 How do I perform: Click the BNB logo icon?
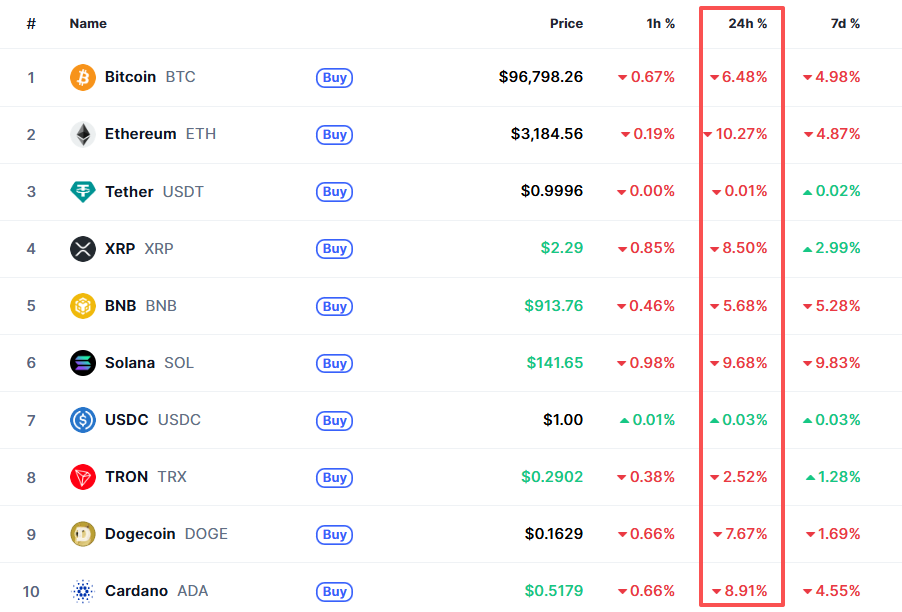[83, 306]
